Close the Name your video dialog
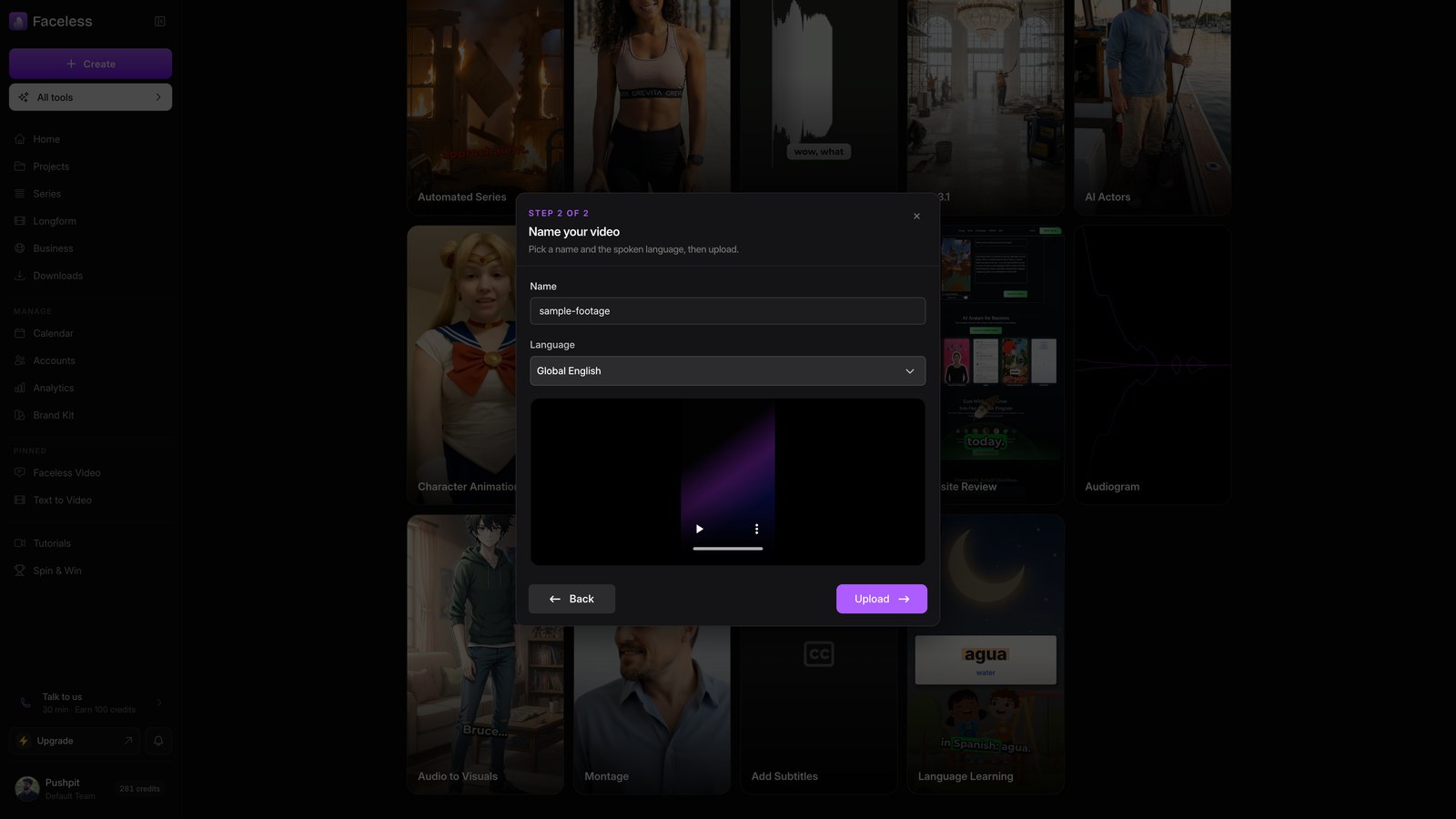The image size is (1456, 819). tap(916, 217)
